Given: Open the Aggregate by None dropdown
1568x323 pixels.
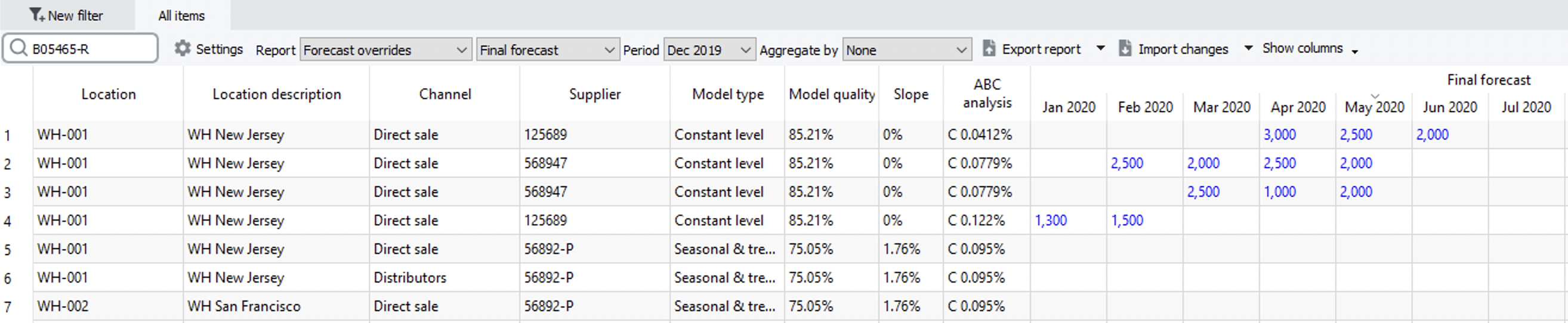Looking at the screenshot, I should coord(906,50).
